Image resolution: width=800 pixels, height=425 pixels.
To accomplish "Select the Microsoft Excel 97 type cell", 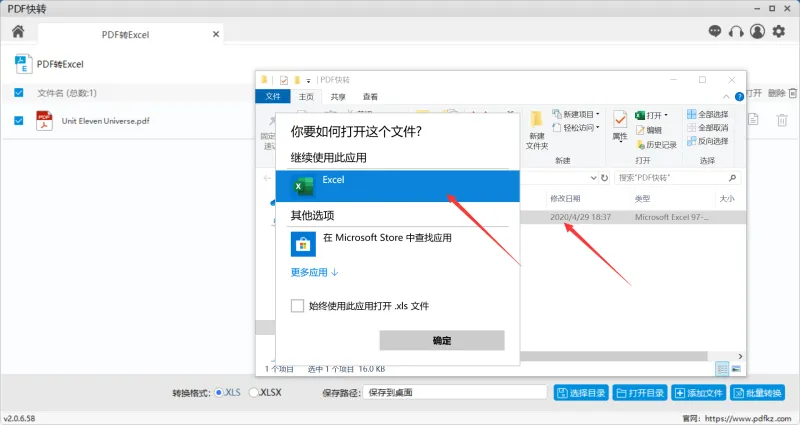I will coord(672,217).
